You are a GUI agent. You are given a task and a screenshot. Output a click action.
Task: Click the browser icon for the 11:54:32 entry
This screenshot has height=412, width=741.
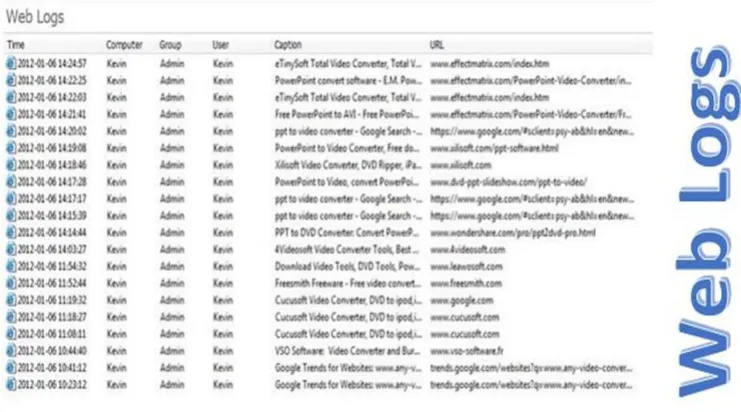pyautogui.click(x=11, y=266)
